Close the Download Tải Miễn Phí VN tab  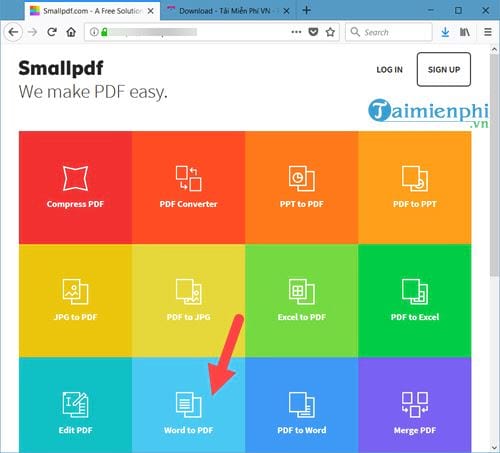(286, 11)
